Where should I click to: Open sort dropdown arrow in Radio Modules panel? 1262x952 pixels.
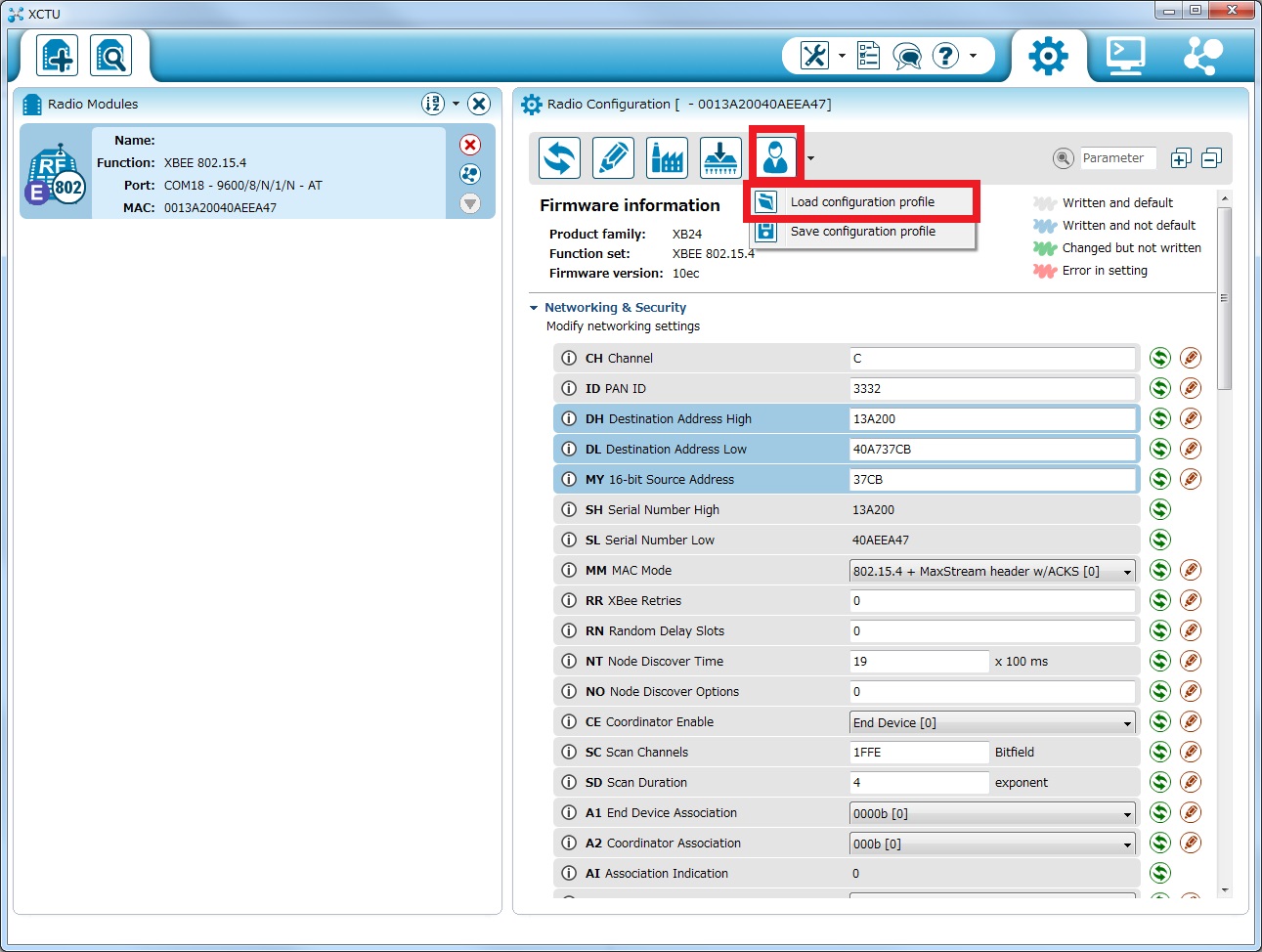coord(456,104)
